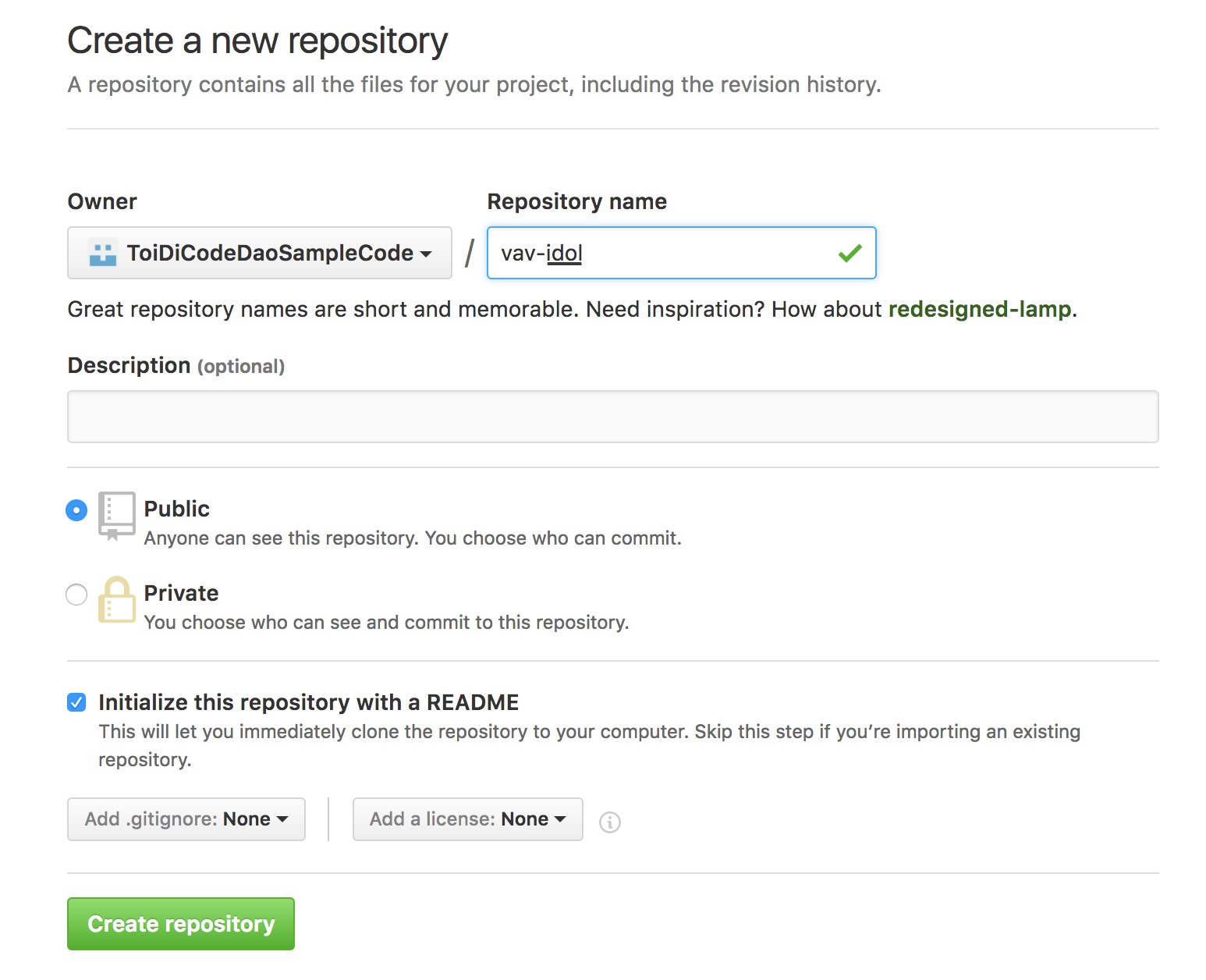
Task: Select the Public radio button
Action: [76, 510]
